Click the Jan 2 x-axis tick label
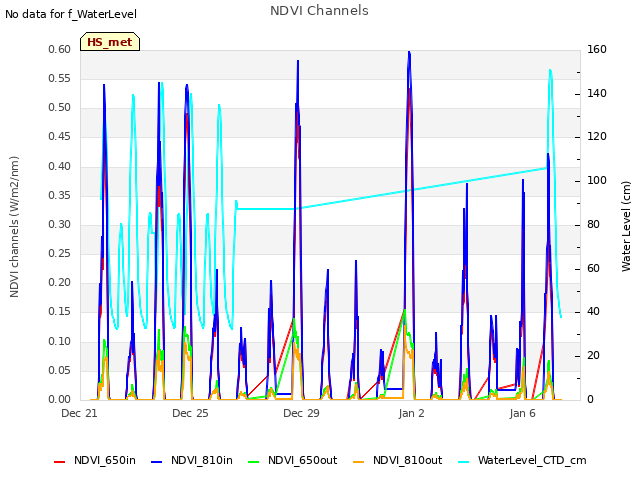 pyautogui.click(x=411, y=413)
